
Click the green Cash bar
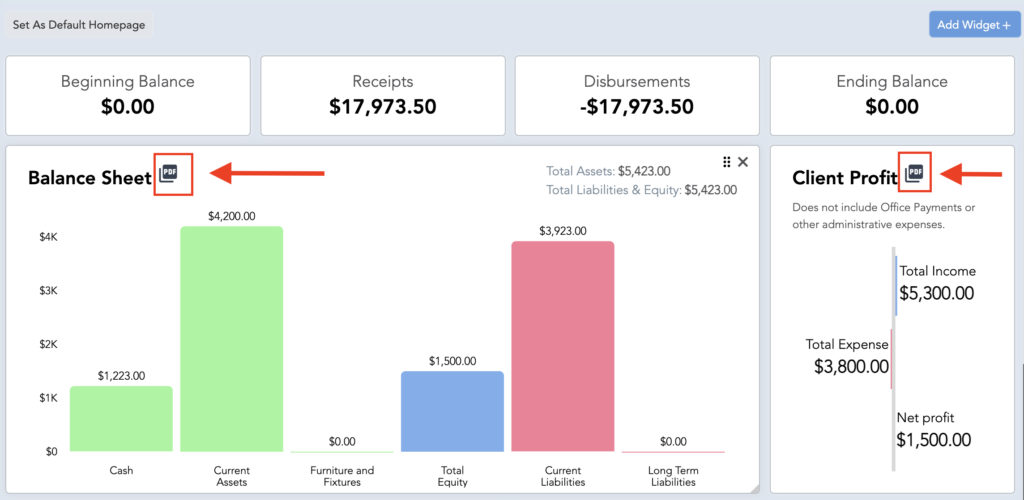121,419
